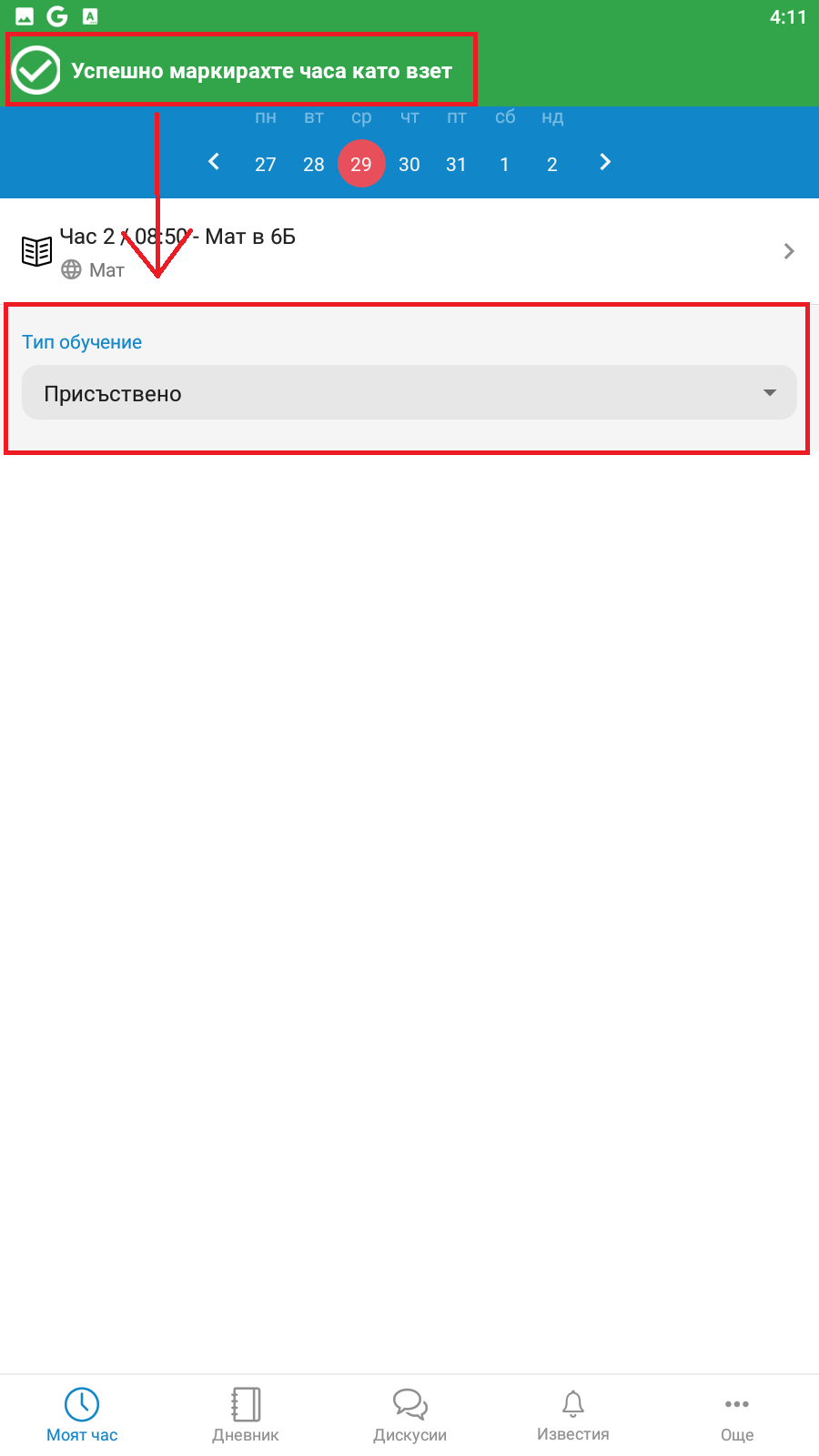
Task: Open the Още three-dots menu
Action: [x=737, y=1415]
